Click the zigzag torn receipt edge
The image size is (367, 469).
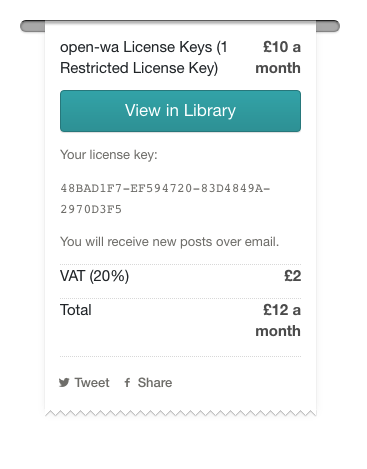tap(180, 413)
